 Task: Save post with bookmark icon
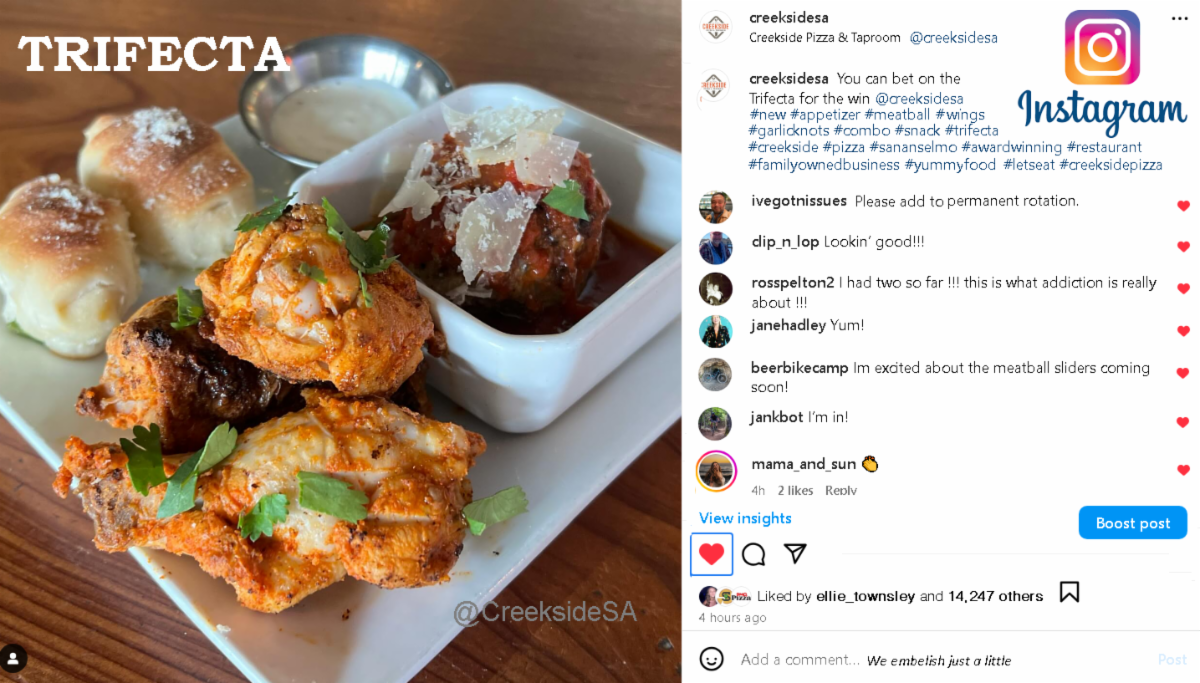pos(1069,593)
